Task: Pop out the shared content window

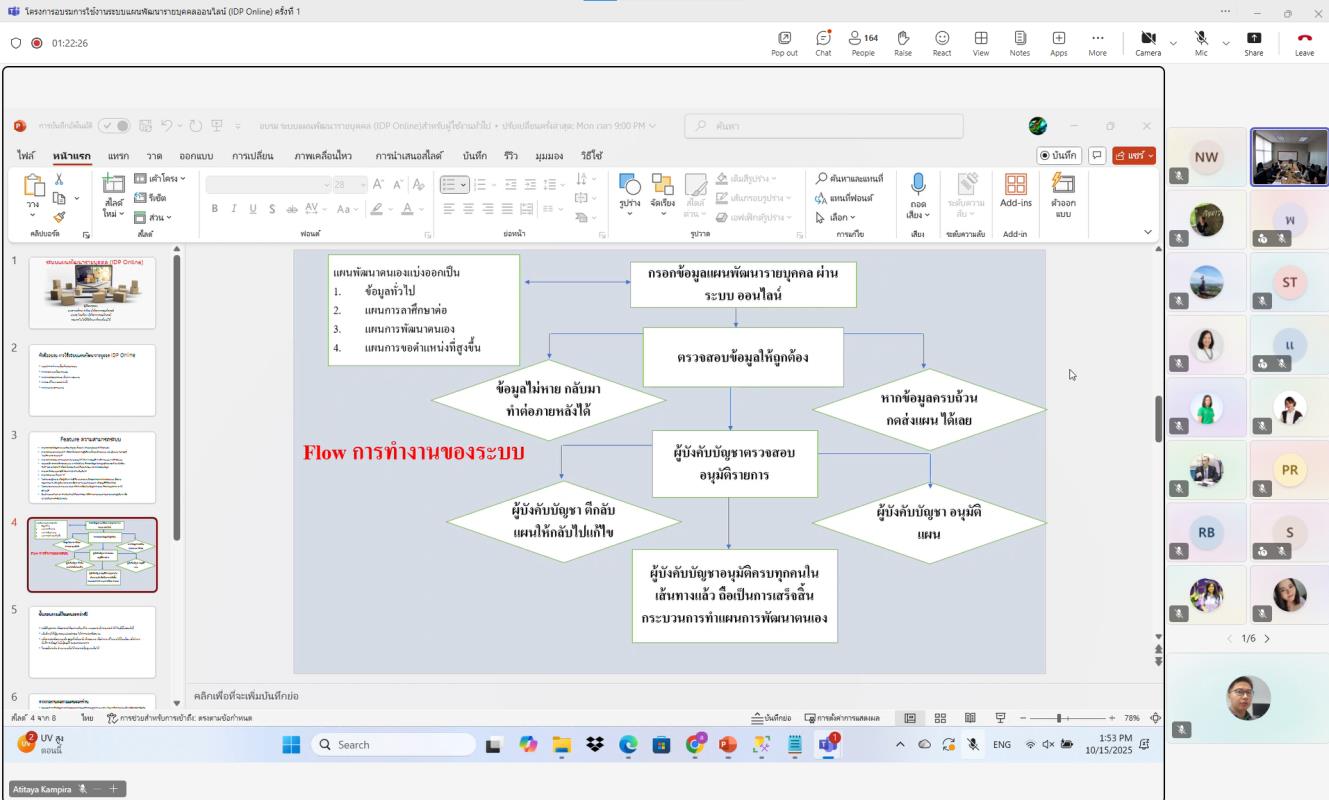Action: [x=784, y=43]
